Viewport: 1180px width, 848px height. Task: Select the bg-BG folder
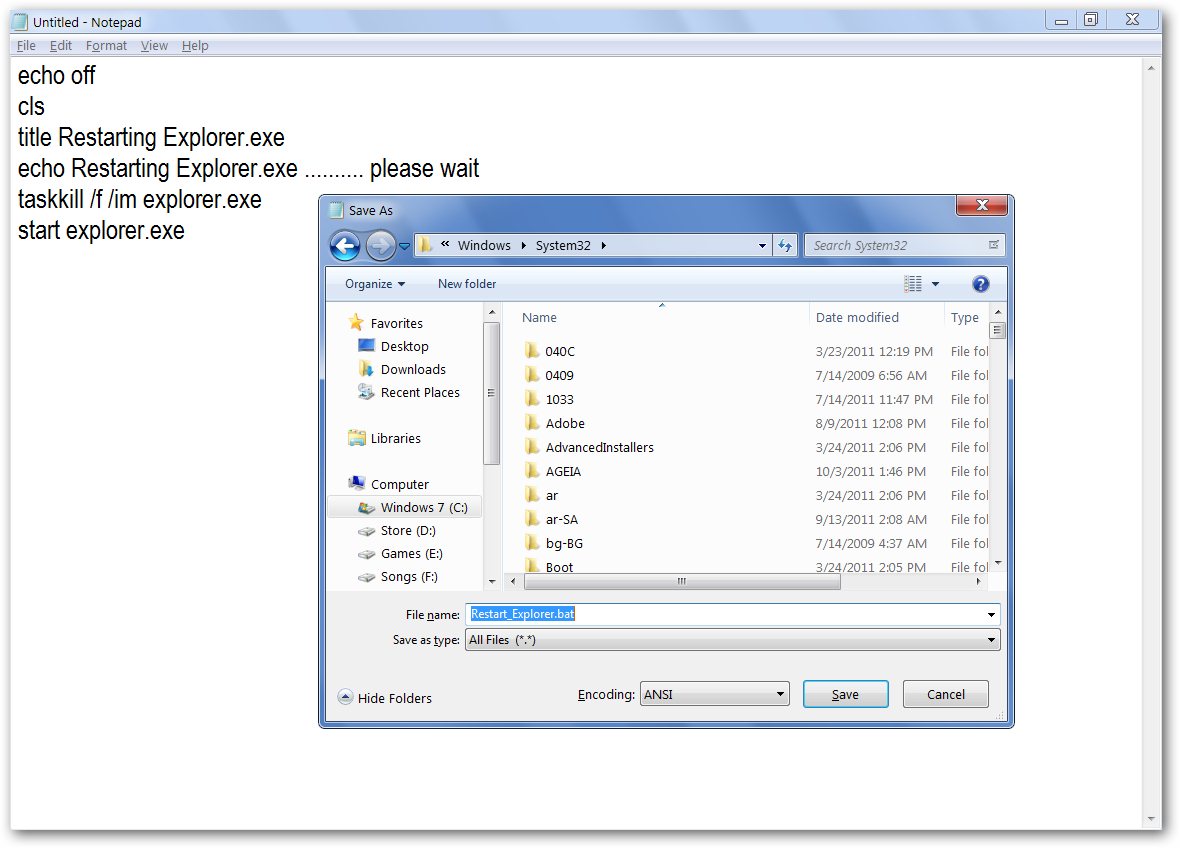[554, 543]
